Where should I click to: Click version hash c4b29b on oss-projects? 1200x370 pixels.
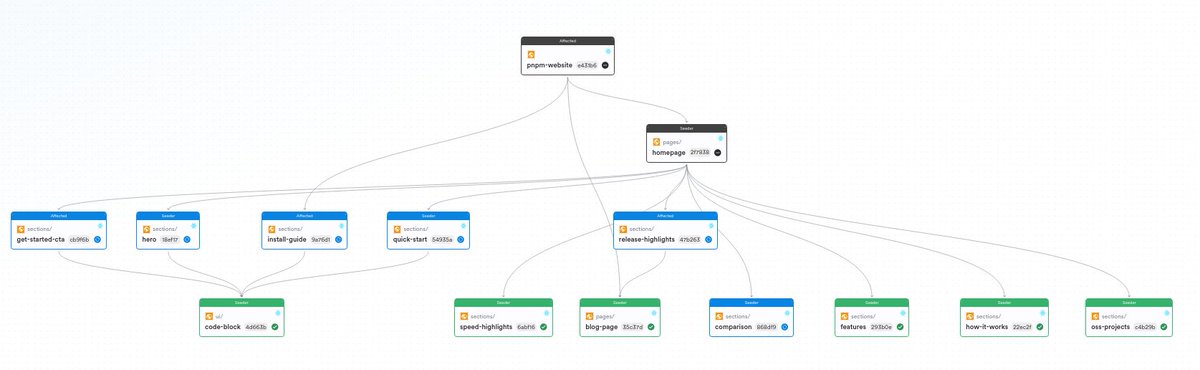(x=1146, y=327)
